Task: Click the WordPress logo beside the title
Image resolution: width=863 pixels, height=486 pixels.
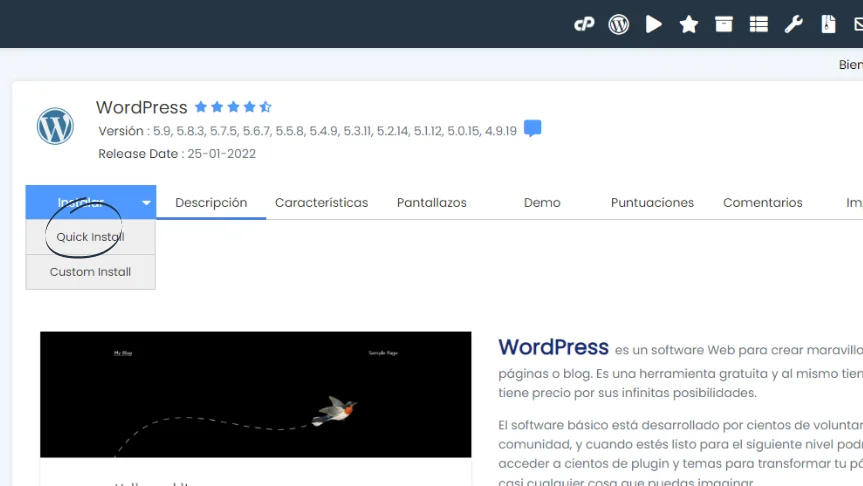Action: pyautogui.click(x=55, y=126)
